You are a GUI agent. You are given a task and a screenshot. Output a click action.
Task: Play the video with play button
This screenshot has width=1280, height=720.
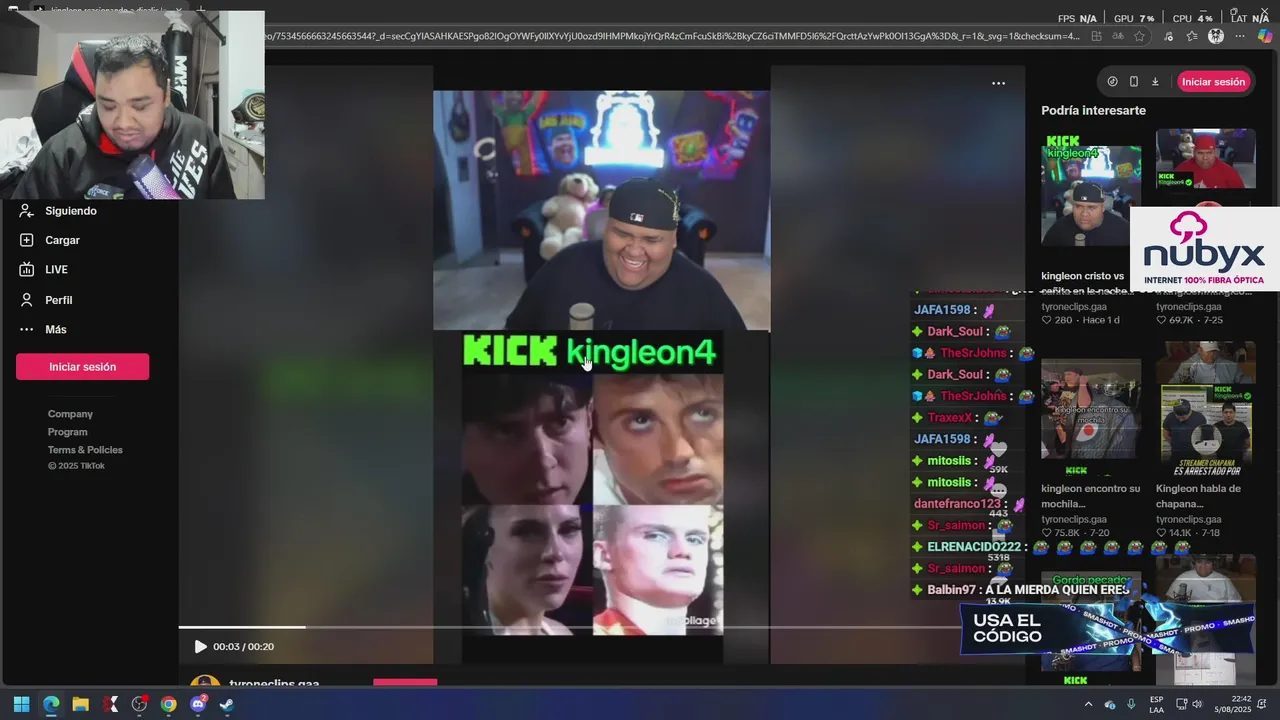pos(200,647)
